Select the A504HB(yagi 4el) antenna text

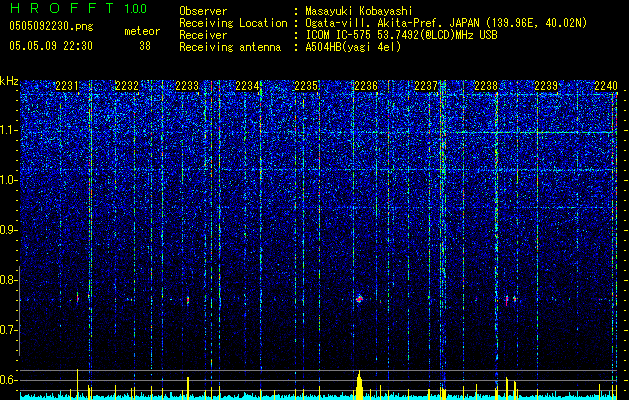pyautogui.click(x=353, y=47)
